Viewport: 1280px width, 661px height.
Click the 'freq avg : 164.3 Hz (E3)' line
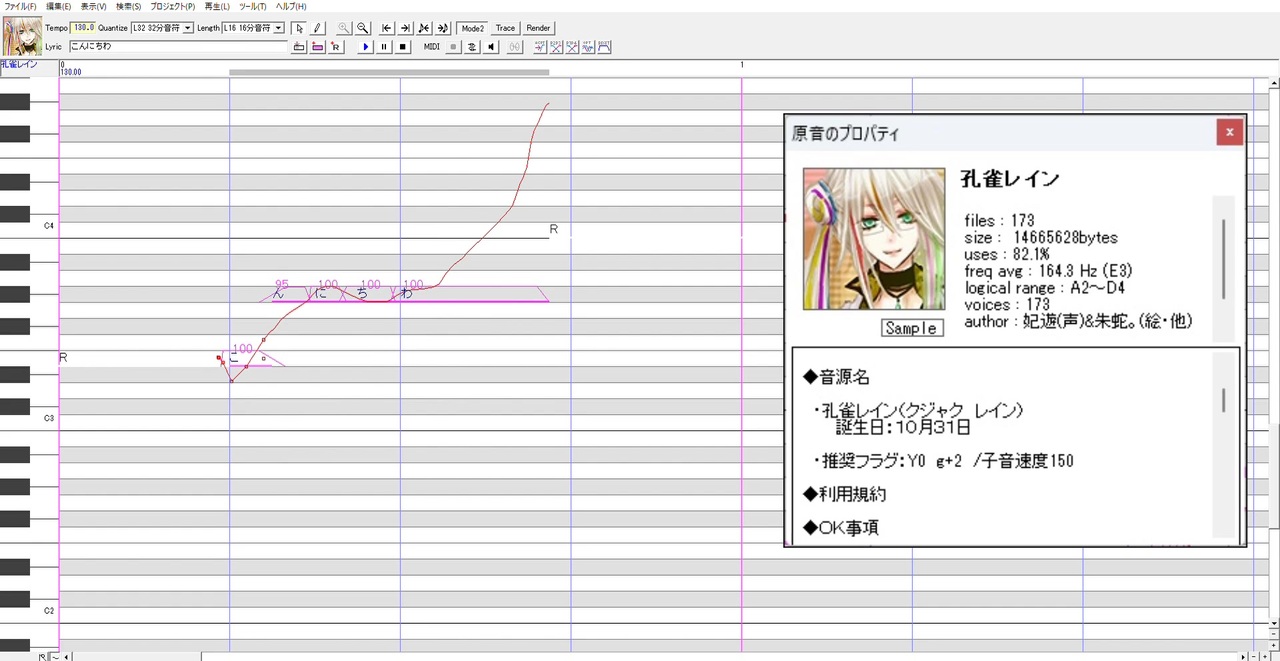point(1048,271)
